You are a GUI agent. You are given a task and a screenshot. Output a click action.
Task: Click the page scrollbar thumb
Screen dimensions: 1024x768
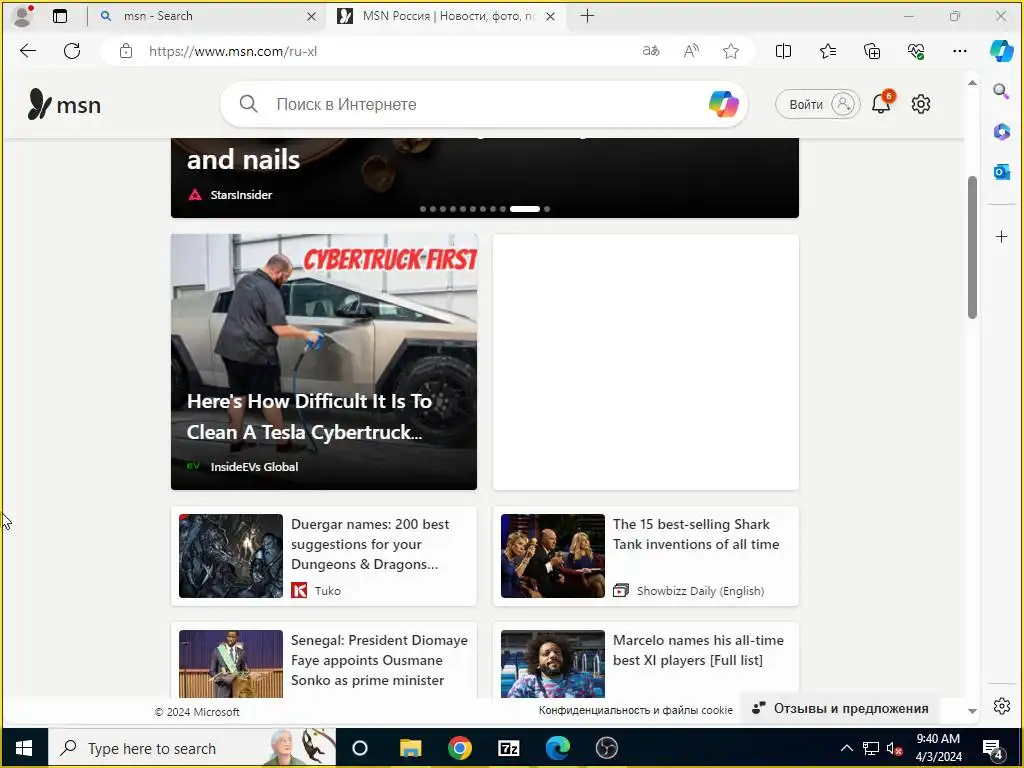click(x=972, y=247)
